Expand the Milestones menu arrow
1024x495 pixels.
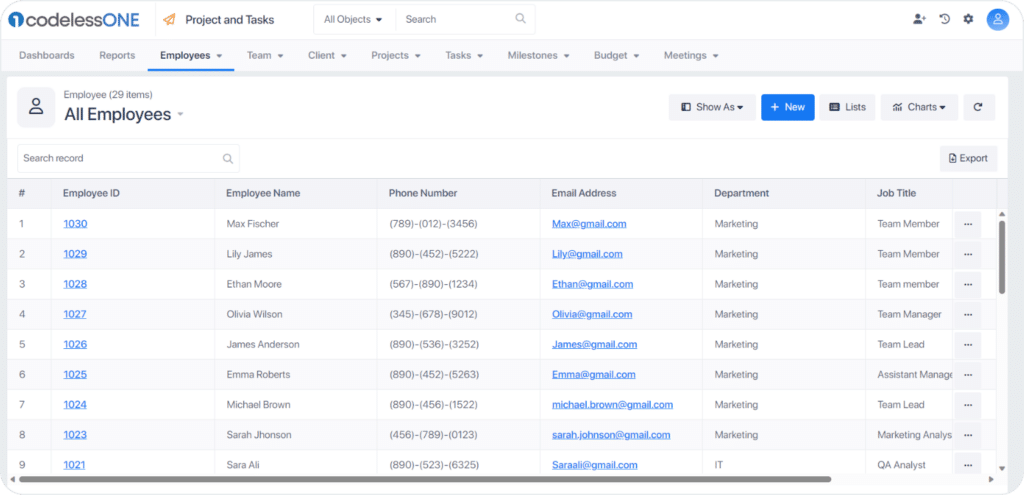[x=567, y=56]
